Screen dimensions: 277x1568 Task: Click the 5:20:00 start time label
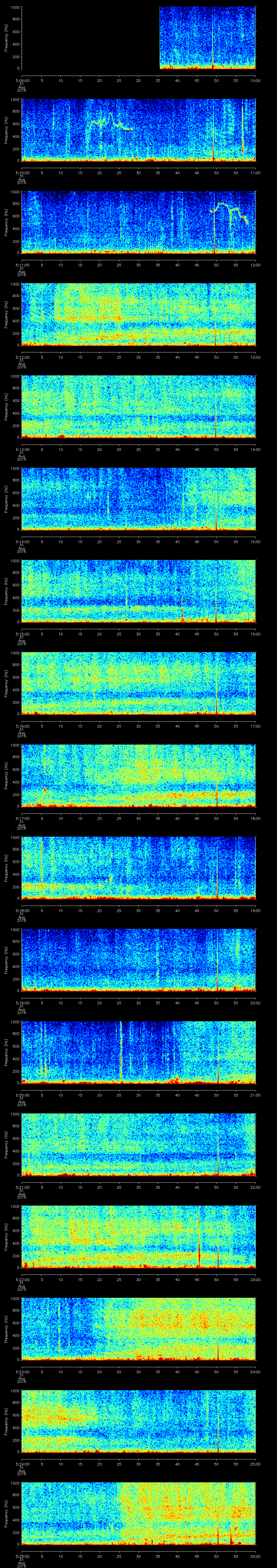point(22,1095)
